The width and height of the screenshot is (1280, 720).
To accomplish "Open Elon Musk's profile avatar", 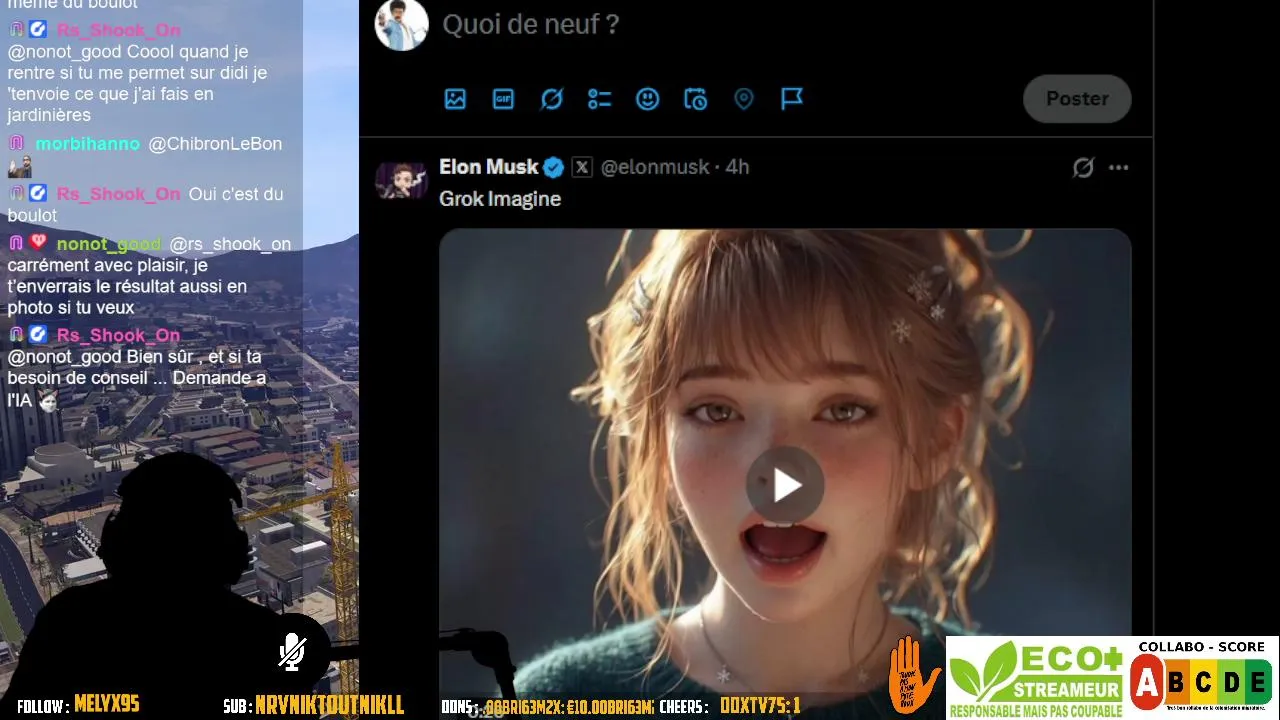I will coord(401,181).
